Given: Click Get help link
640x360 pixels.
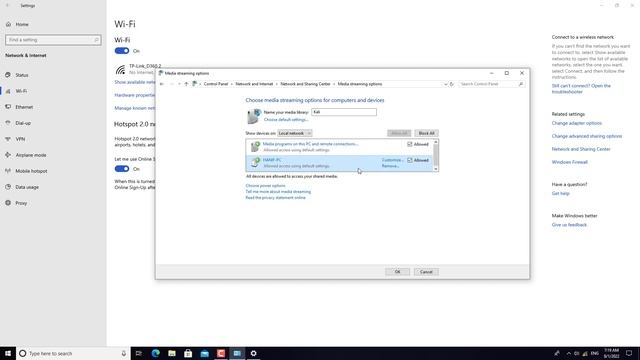Looking at the screenshot, I should [560, 193].
